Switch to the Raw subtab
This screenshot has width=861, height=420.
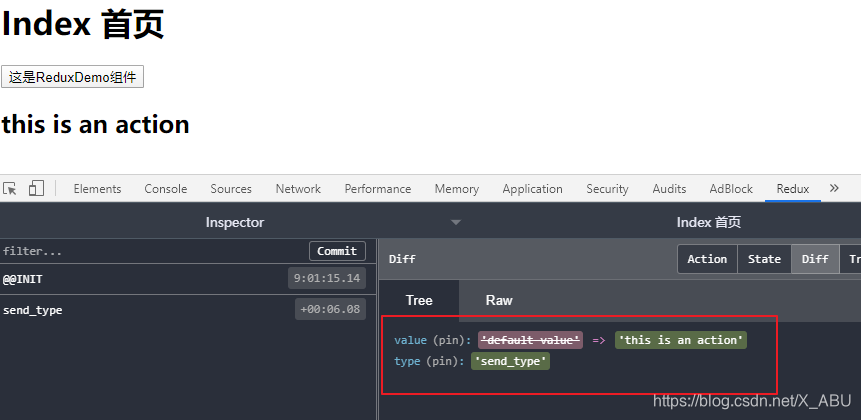pyautogui.click(x=499, y=300)
